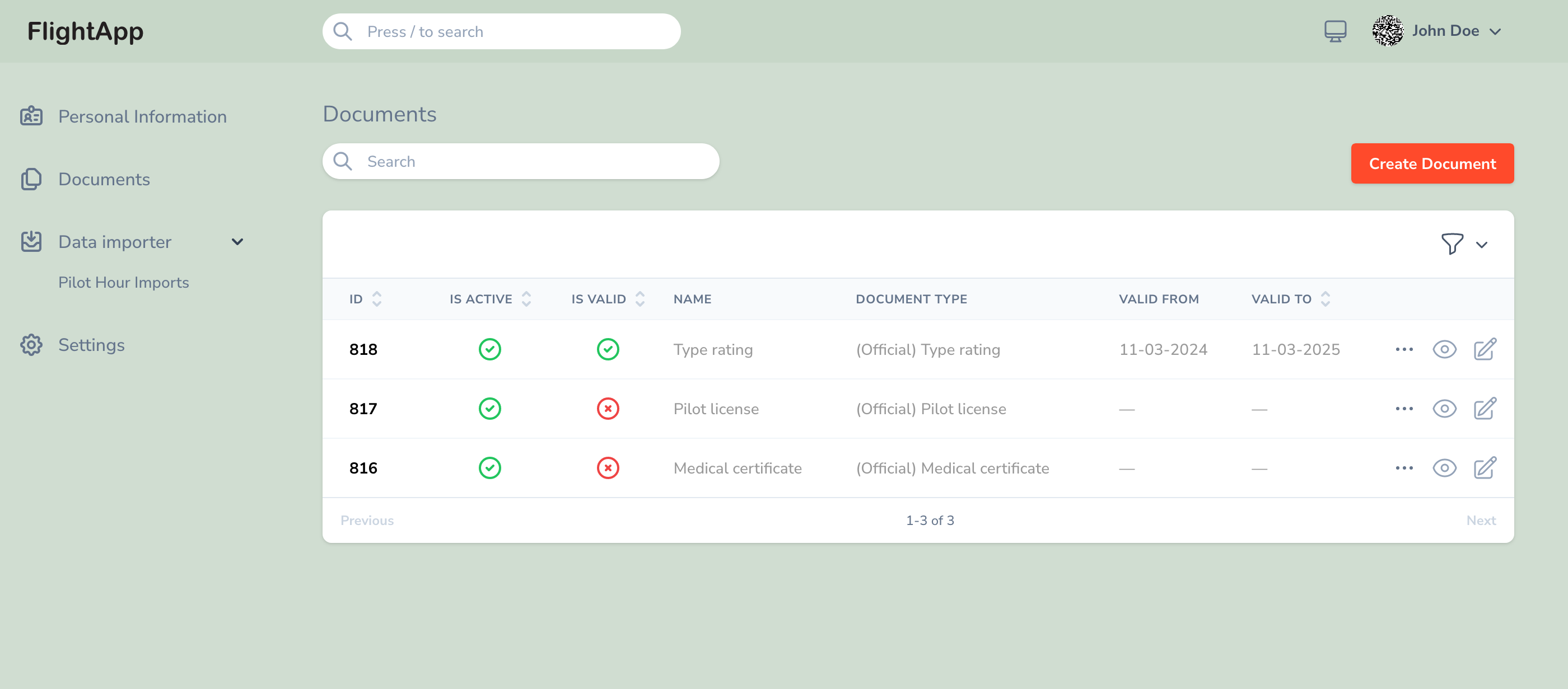
Task: Click the search input field in Documents
Action: [x=520, y=161]
